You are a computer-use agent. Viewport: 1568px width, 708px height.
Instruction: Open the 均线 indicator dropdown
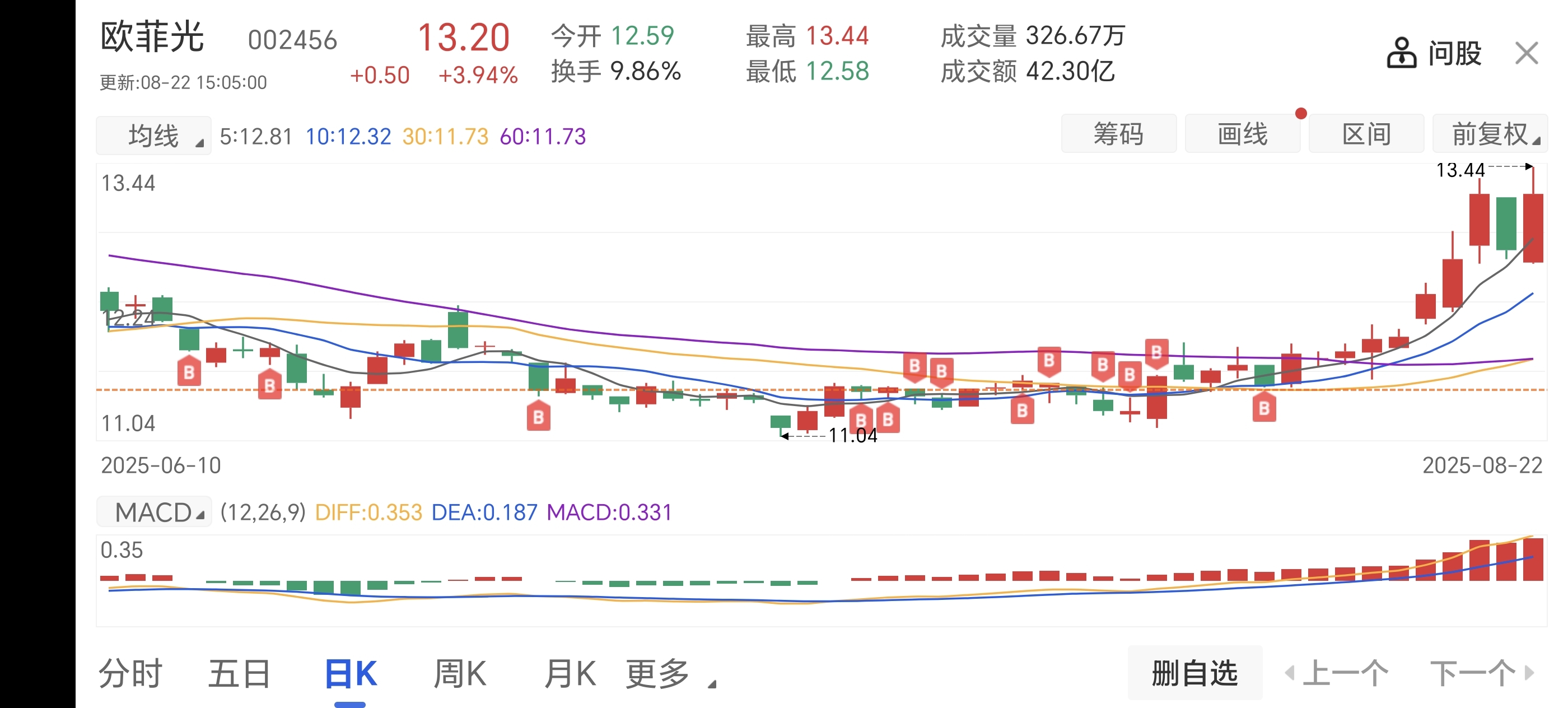153,135
